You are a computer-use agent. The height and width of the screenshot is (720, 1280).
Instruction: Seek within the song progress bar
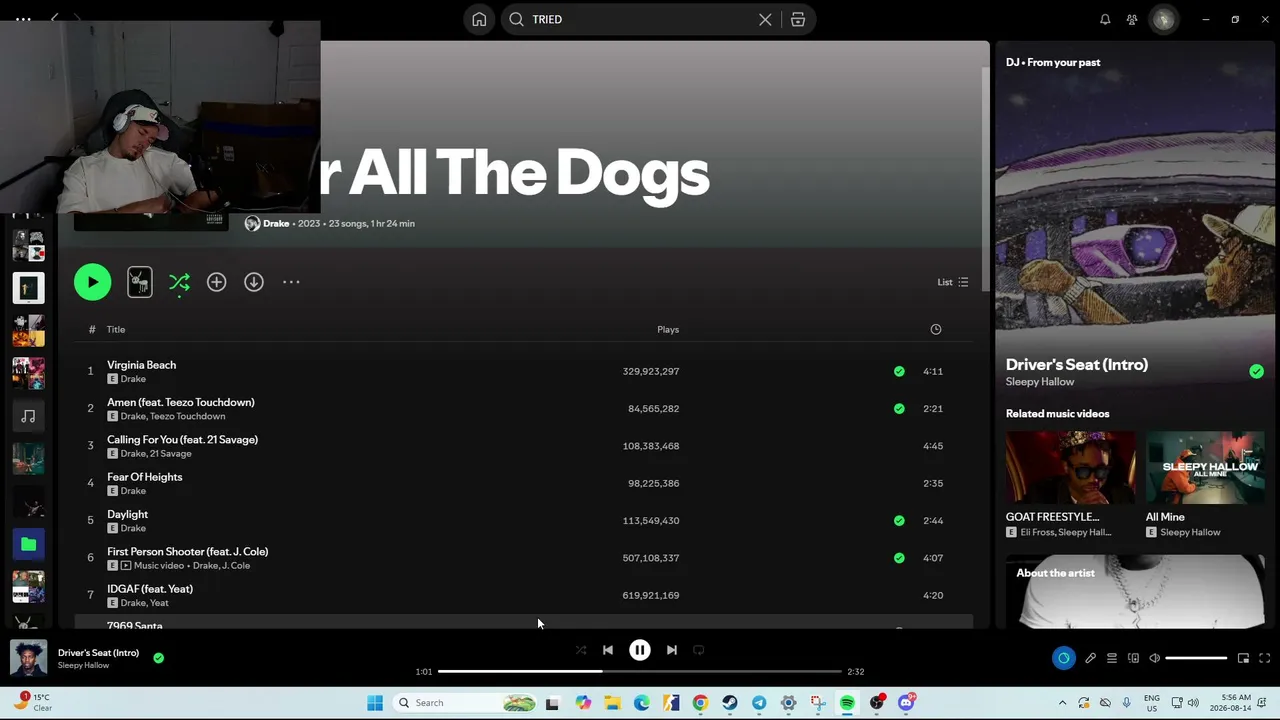[x=640, y=672]
